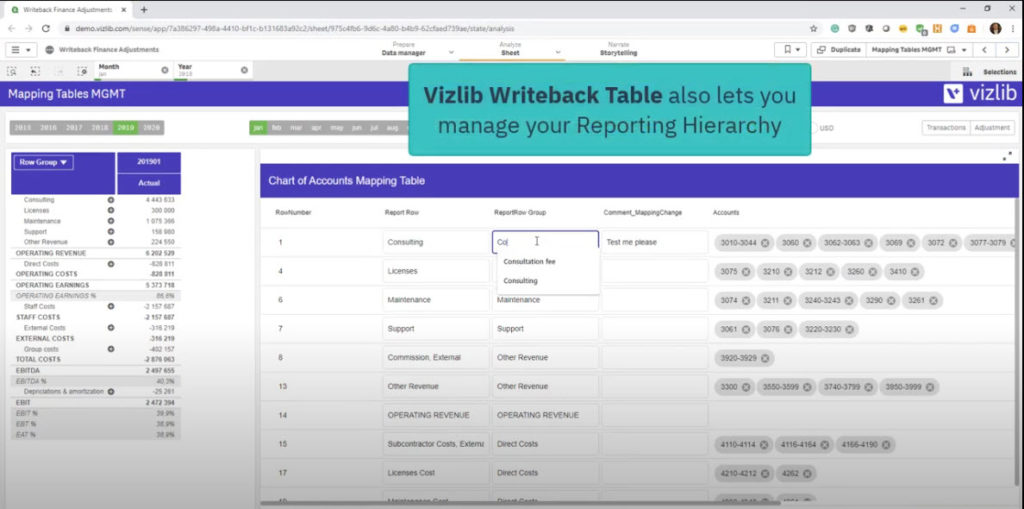Expand the Maintenance row in pivot table
1024x509 pixels.
pos(111,221)
